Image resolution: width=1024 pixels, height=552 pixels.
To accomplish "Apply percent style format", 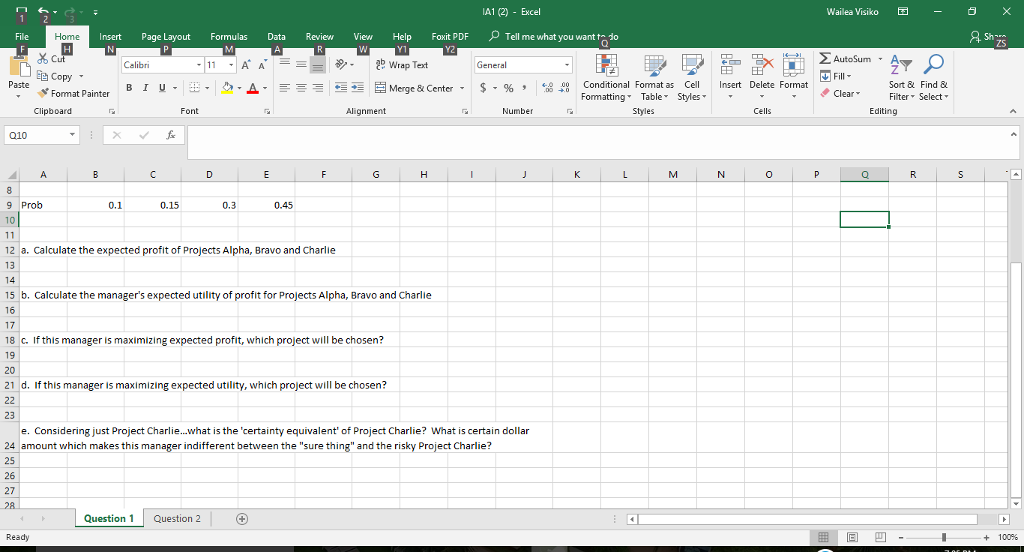I will pos(509,88).
